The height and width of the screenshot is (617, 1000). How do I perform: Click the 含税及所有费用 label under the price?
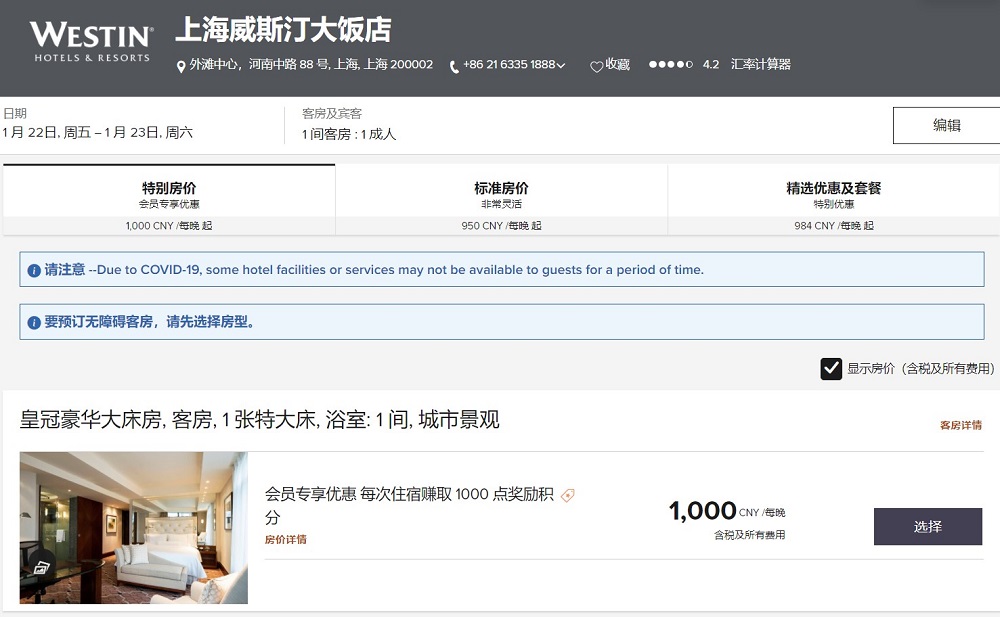tap(749, 535)
